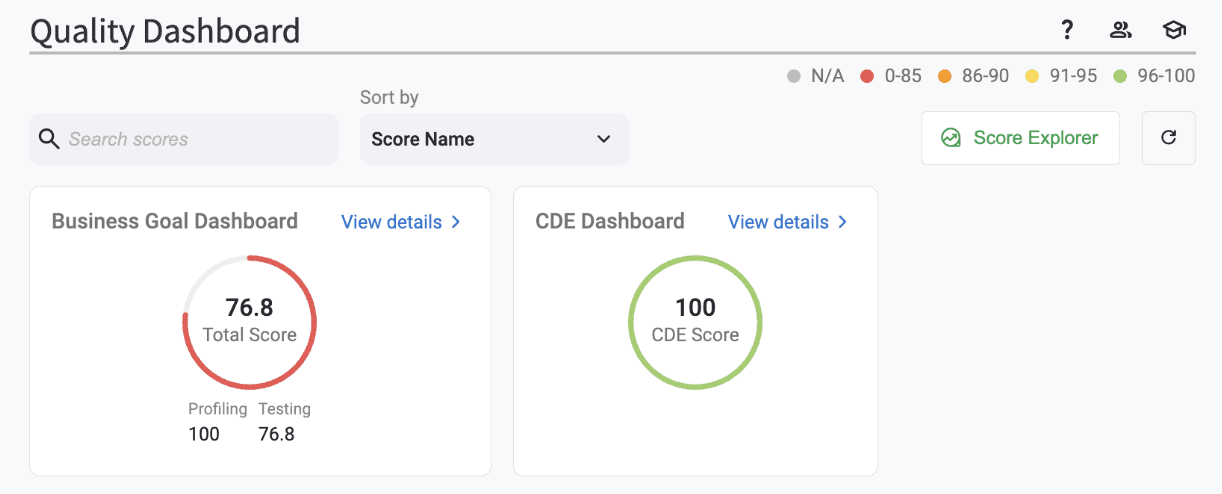Click the refresh icon button
The height and width of the screenshot is (494, 1222).
click(x=1168, y=138)
